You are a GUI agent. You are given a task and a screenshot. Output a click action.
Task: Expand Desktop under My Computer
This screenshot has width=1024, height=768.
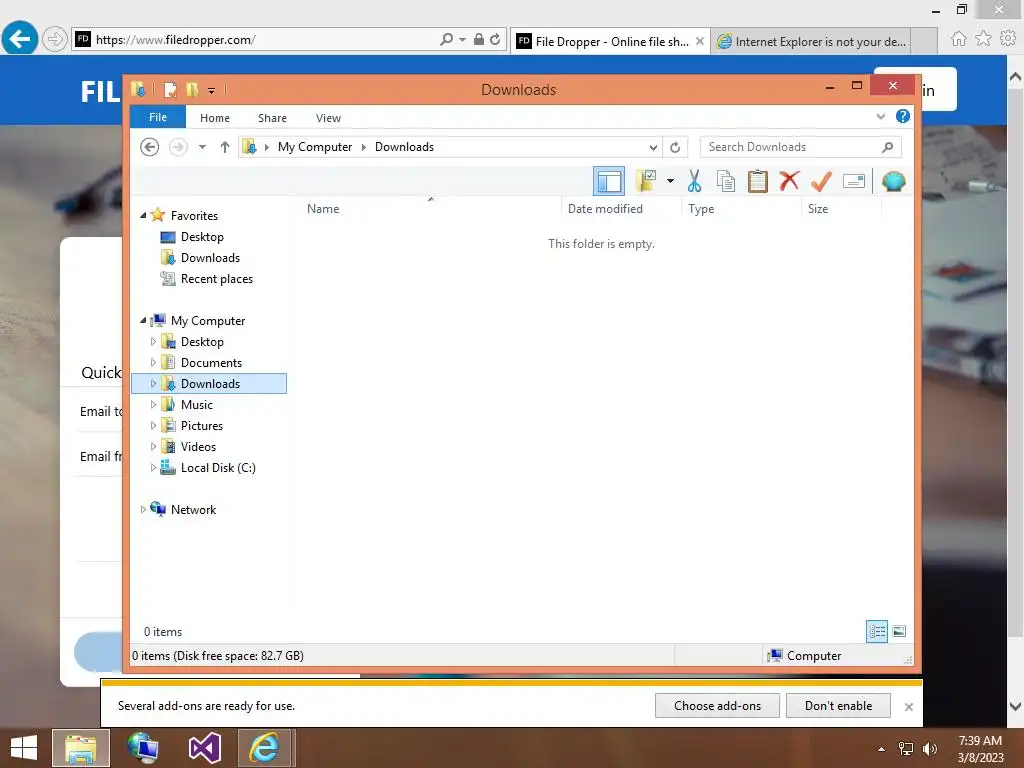click(153, 342)
